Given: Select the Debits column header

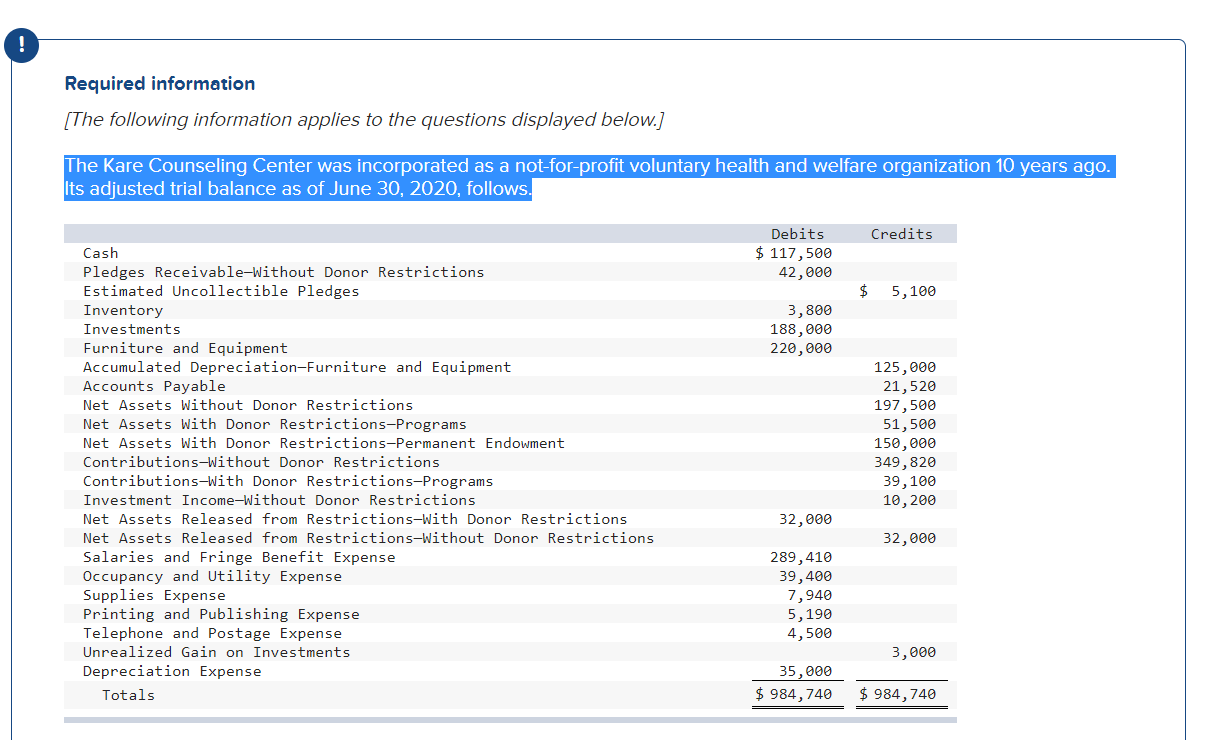Looking at the screenshot, I should click(x=797, y=233).
